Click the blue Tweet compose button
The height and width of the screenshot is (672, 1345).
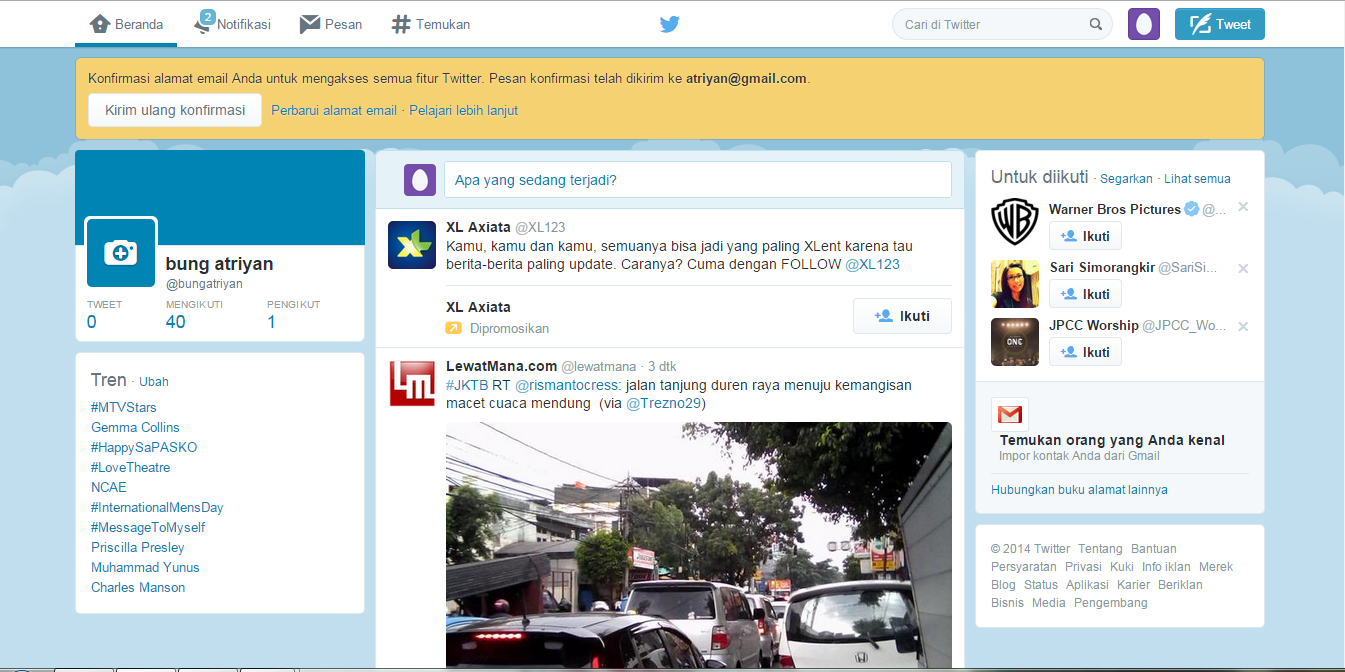click(x=1220, y=24)
